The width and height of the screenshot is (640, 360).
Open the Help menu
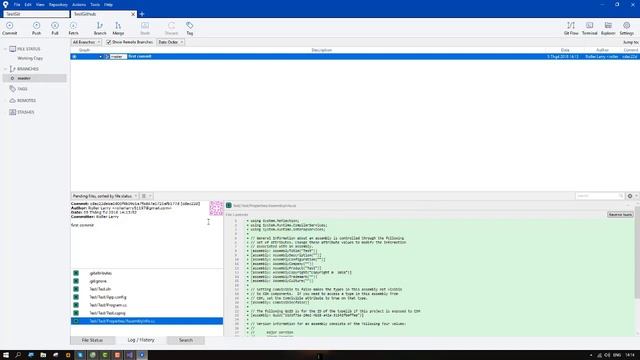pyautogui.click(x=108, y=4)
